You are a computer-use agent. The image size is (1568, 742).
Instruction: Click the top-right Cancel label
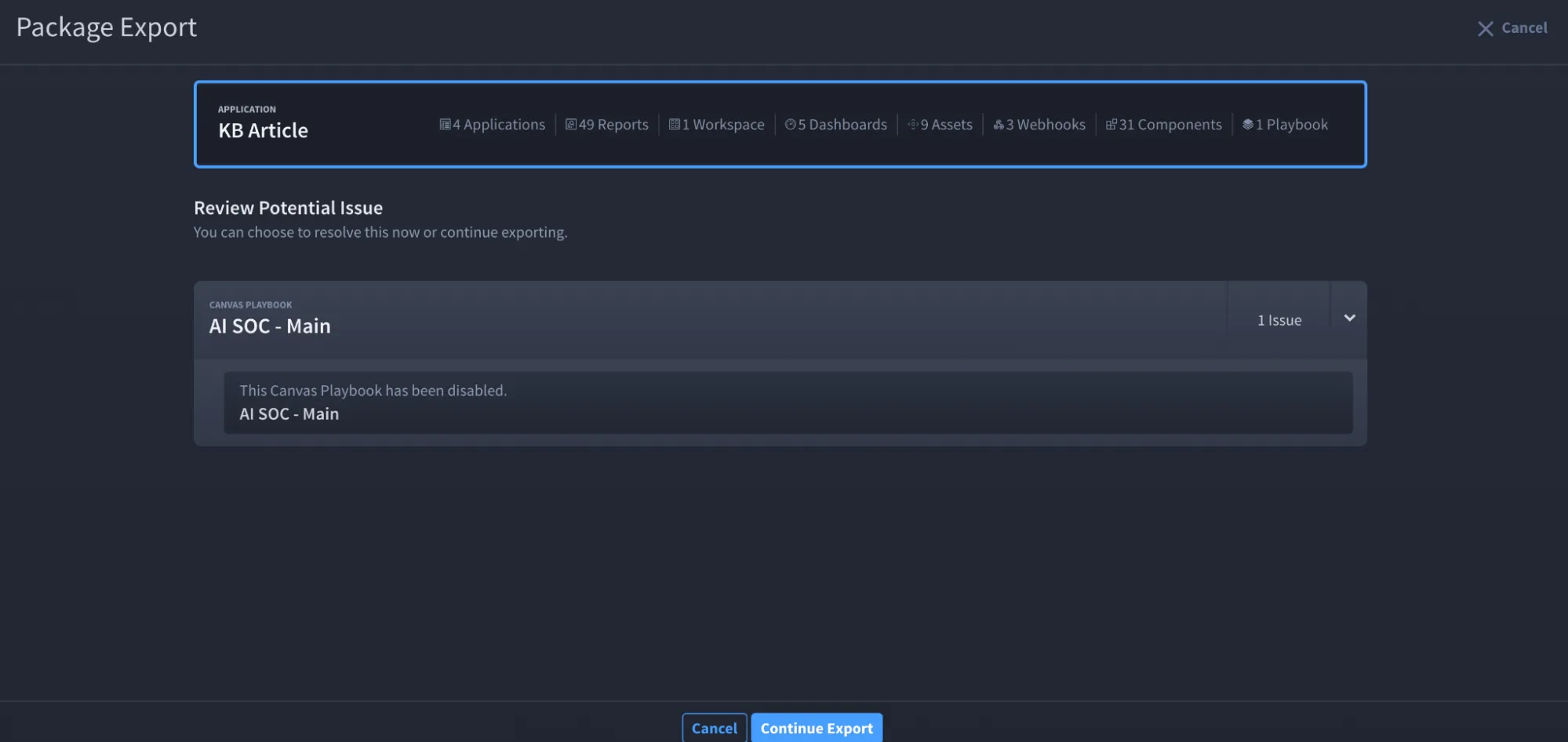coord(1524,28)
